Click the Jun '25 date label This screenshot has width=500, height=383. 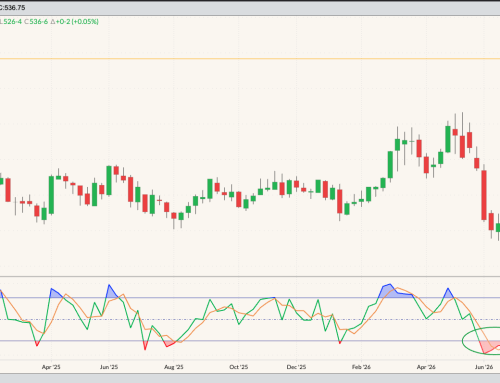click(109, 367)
